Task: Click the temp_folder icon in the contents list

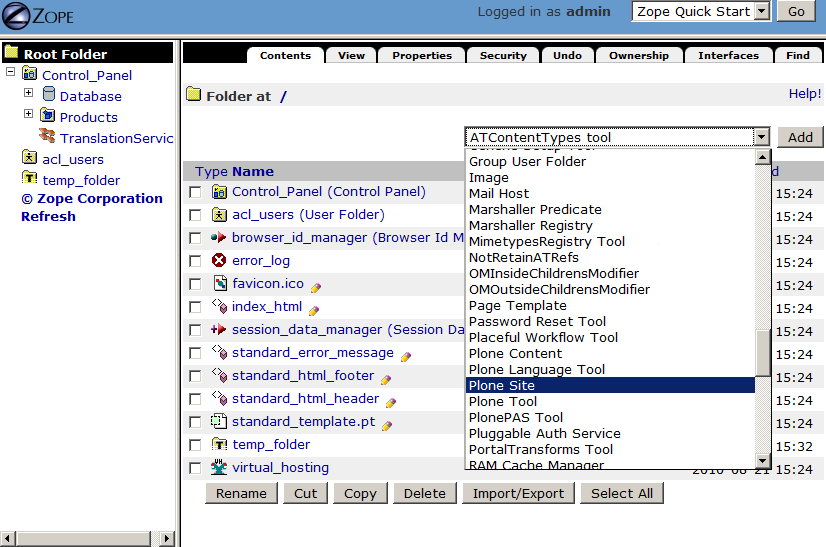Action: [x=219, y=444]
